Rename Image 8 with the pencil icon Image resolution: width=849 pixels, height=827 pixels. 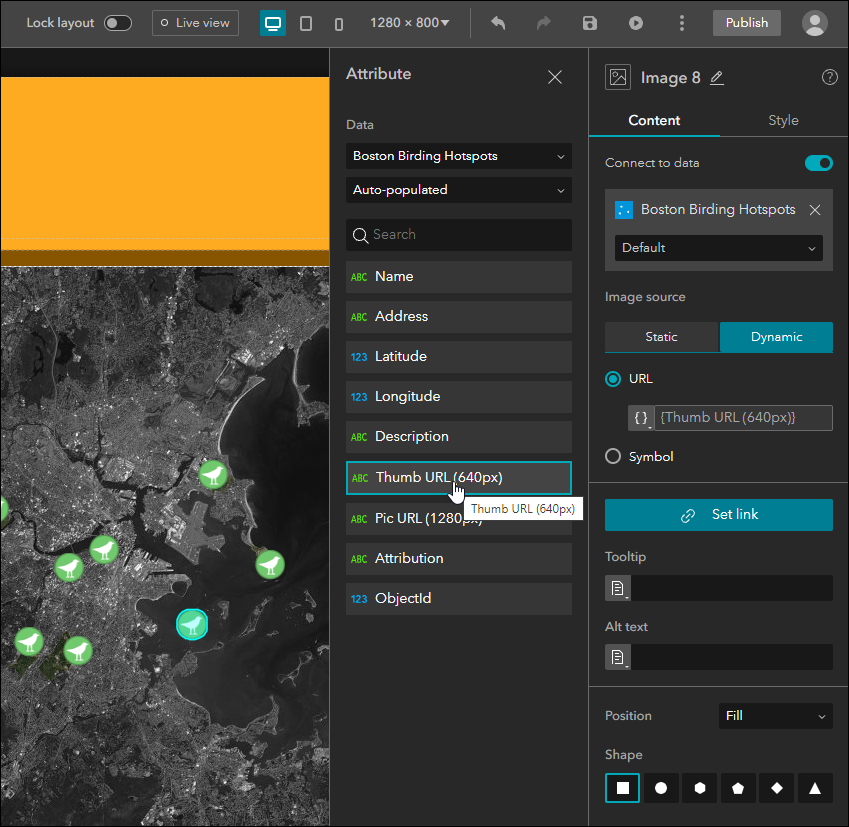tap(717, 78)
